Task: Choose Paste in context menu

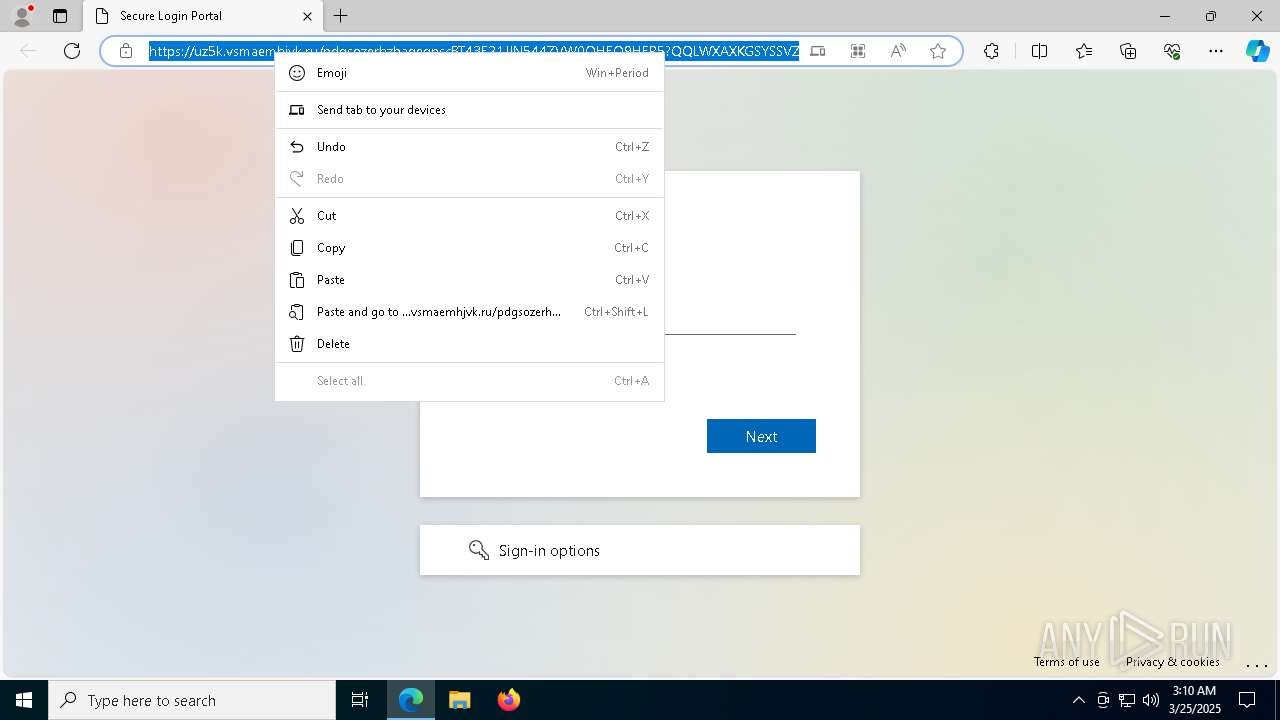Action: [x=469, y=280]
